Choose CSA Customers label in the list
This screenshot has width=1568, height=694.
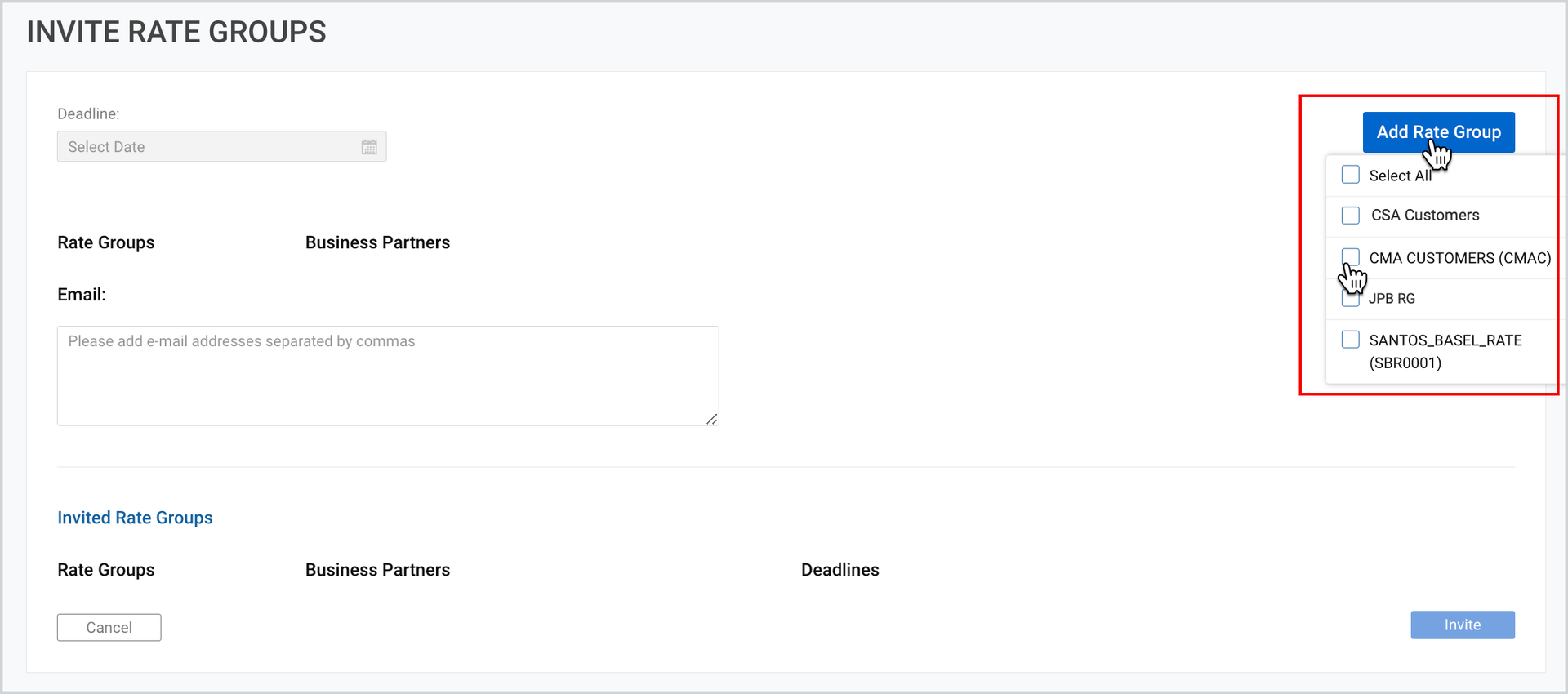pyautogui.click(x=1425, y=215)
